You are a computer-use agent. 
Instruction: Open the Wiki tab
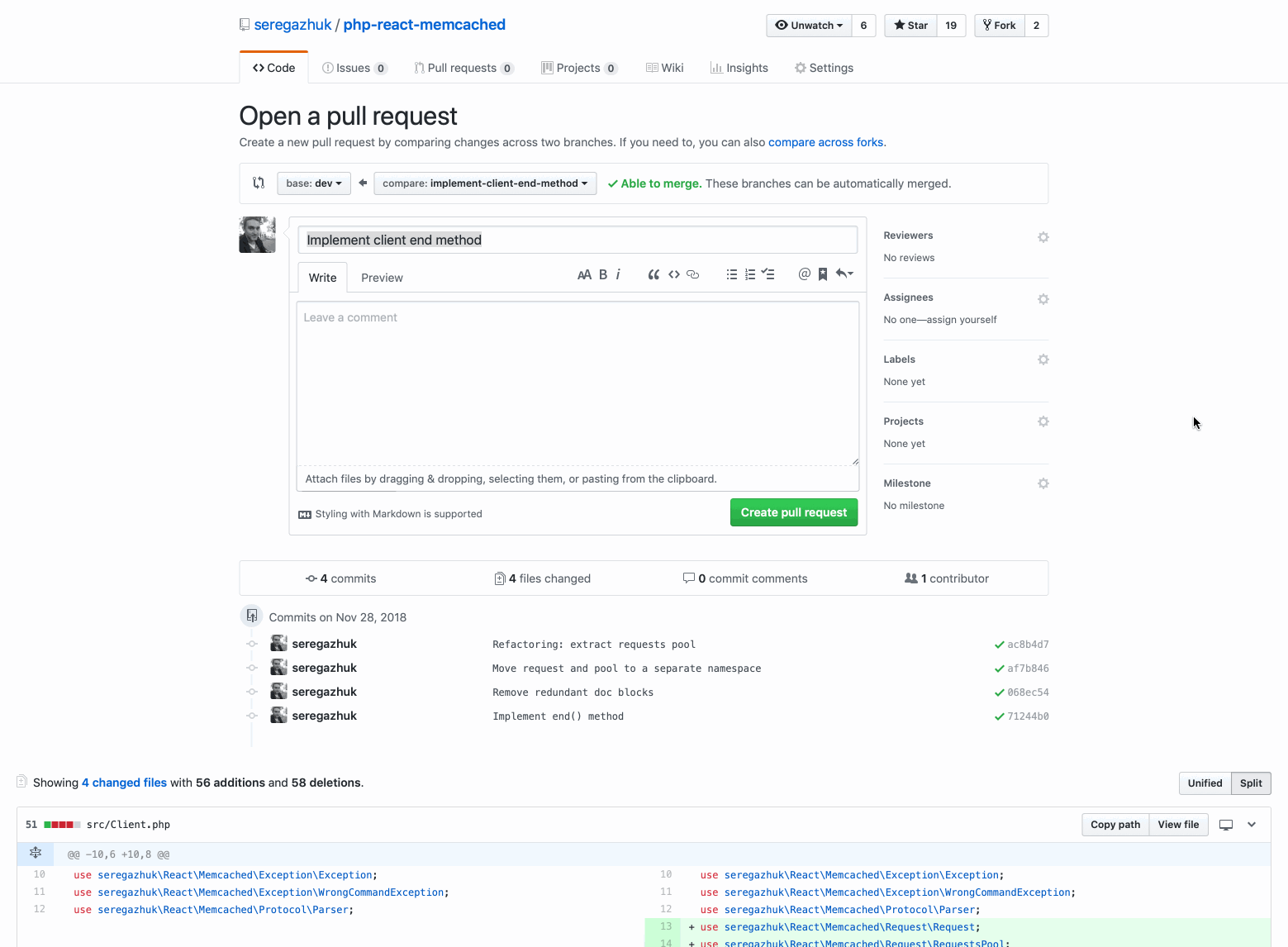665,68
